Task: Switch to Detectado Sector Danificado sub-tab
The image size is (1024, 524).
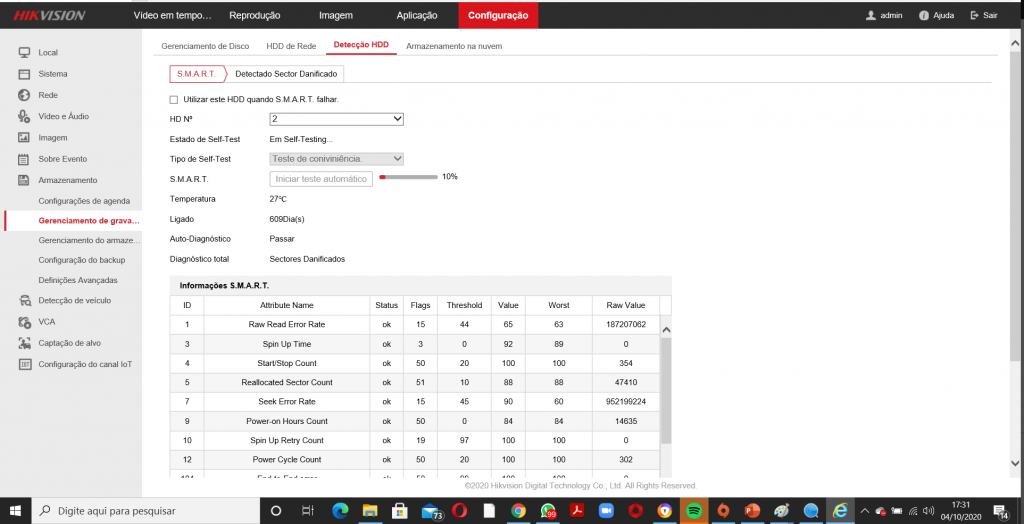Action: point(286,74)
